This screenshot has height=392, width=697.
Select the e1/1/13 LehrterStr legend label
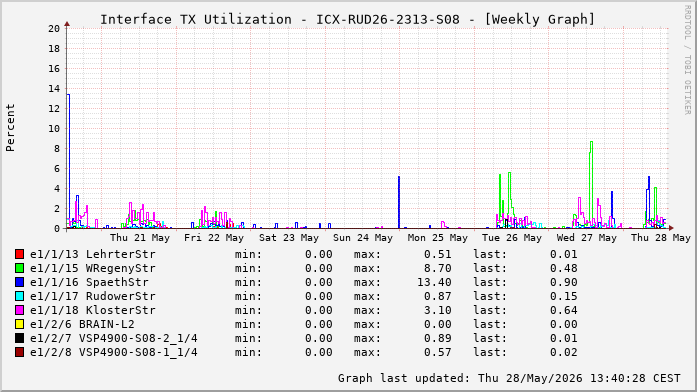[x=93, y=254]
